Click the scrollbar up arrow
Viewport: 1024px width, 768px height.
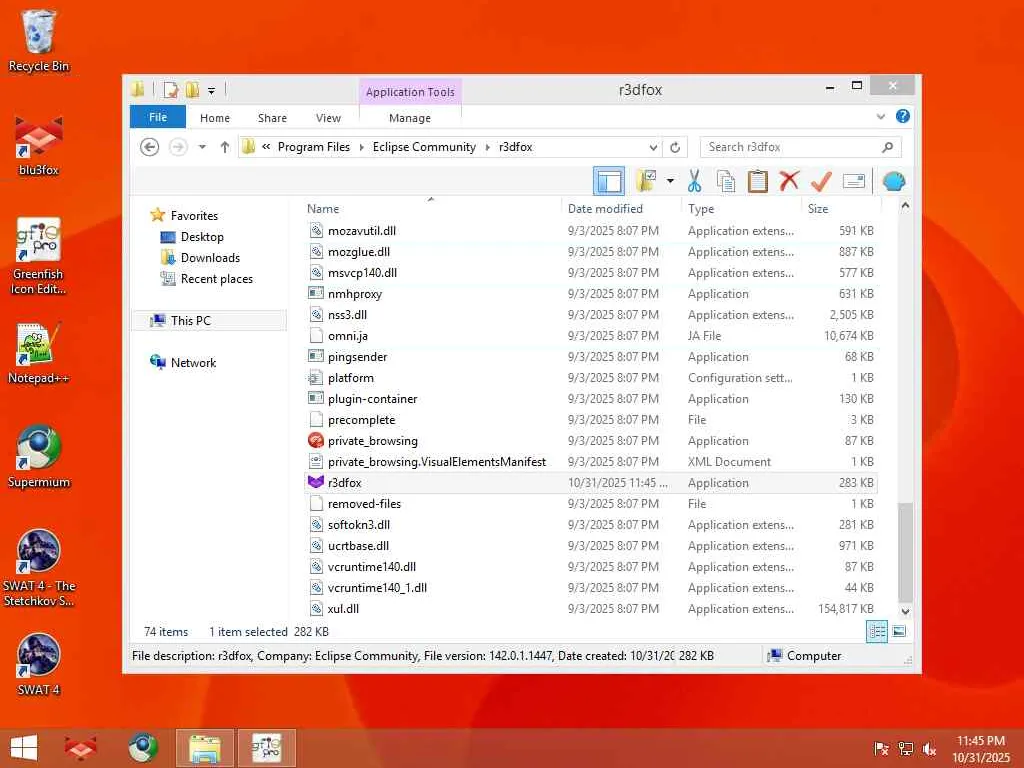(x=905, y=206)
